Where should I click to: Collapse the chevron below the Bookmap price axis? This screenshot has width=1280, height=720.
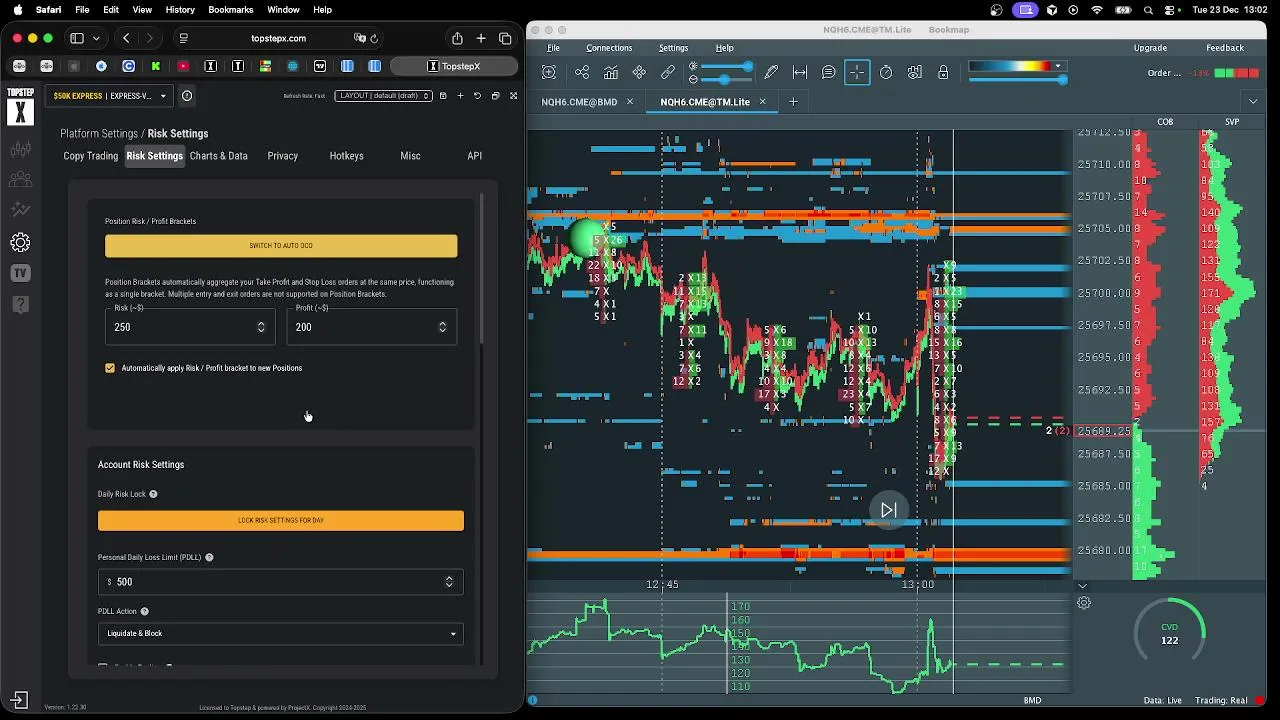pos(1081,586)
